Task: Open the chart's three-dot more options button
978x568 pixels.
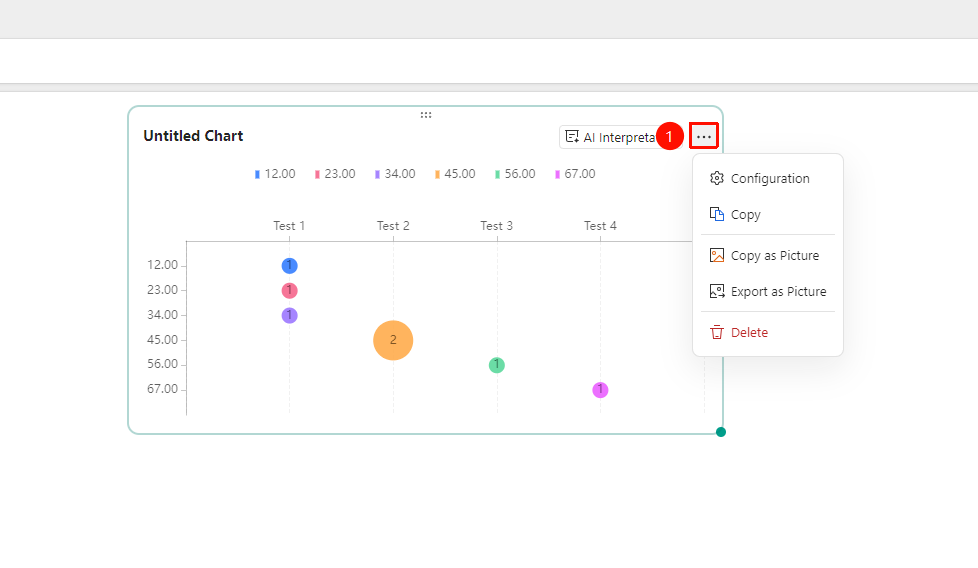Action: [704, 137]
